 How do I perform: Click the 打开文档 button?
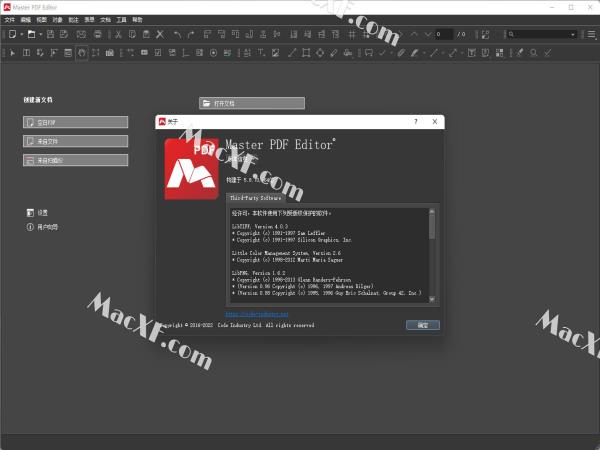[252, 103]
